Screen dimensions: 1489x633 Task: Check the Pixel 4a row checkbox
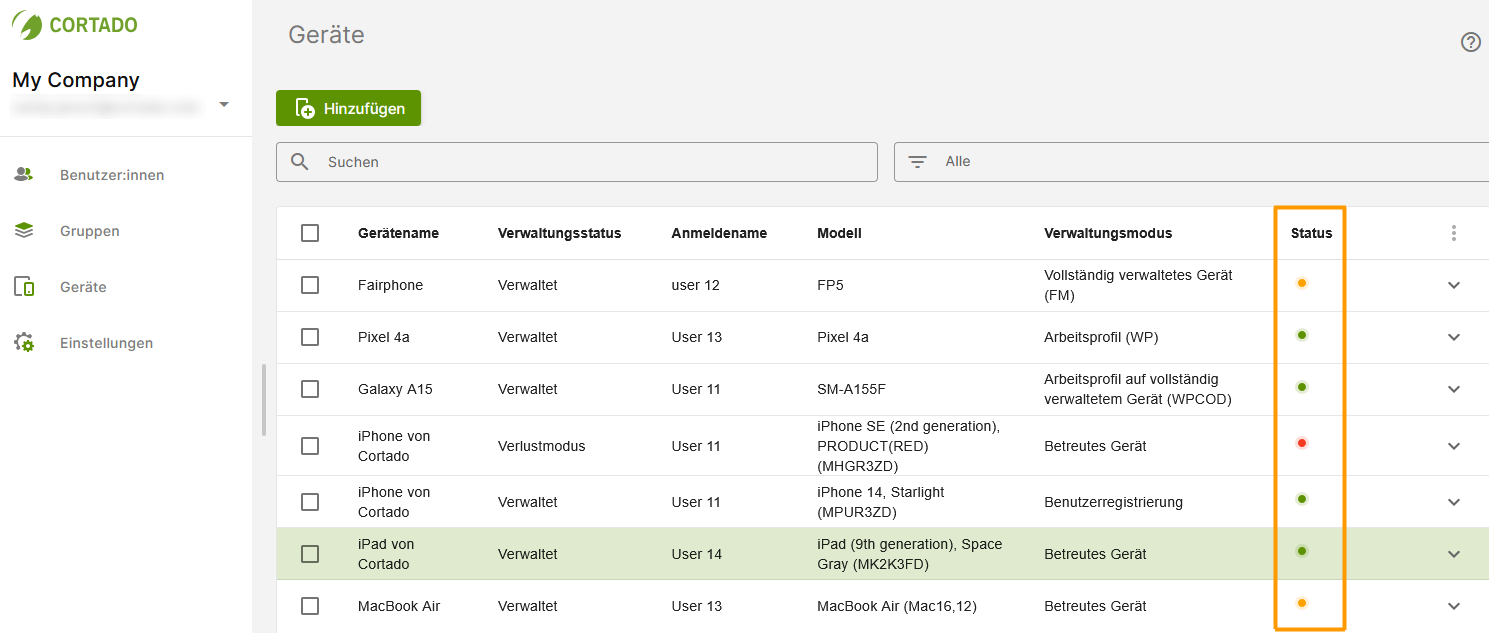(310, 337)
